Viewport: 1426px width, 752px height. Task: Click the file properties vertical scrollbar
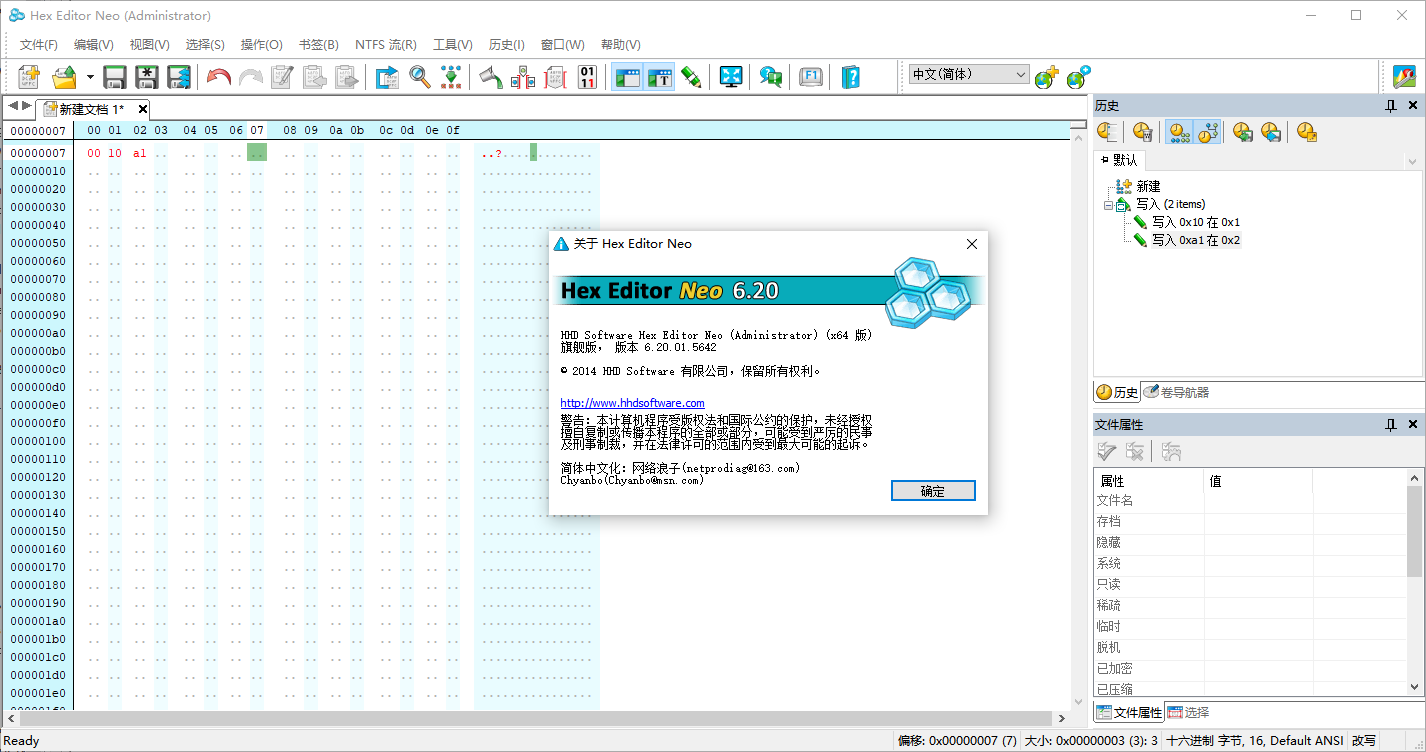pos(1414,583)
